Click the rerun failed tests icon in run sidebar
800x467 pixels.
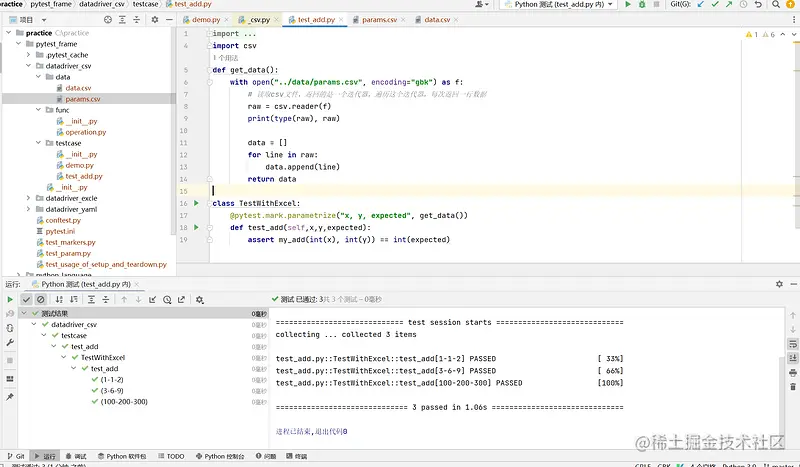[10, 314]
